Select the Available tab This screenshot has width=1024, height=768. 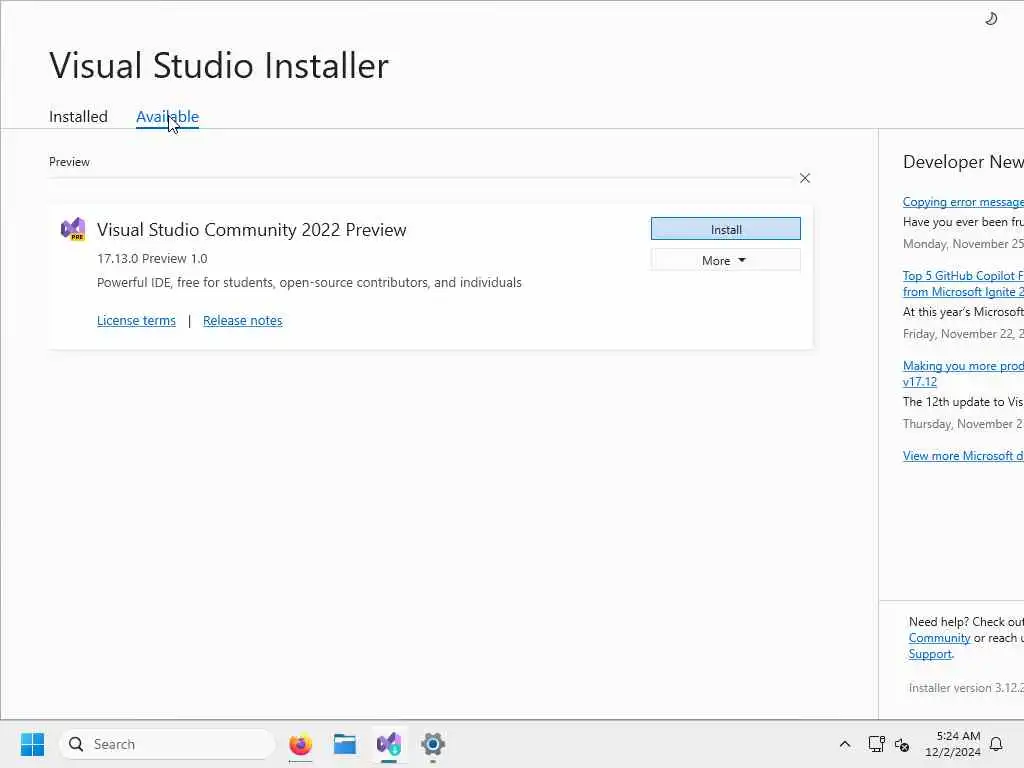tap(167, 117)
